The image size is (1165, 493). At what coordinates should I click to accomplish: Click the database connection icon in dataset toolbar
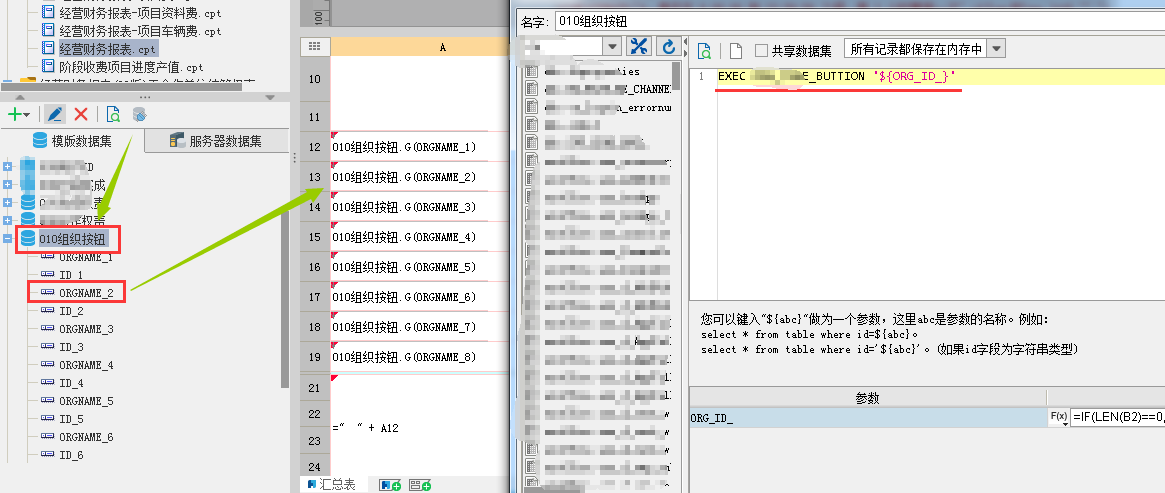point(140,114)
